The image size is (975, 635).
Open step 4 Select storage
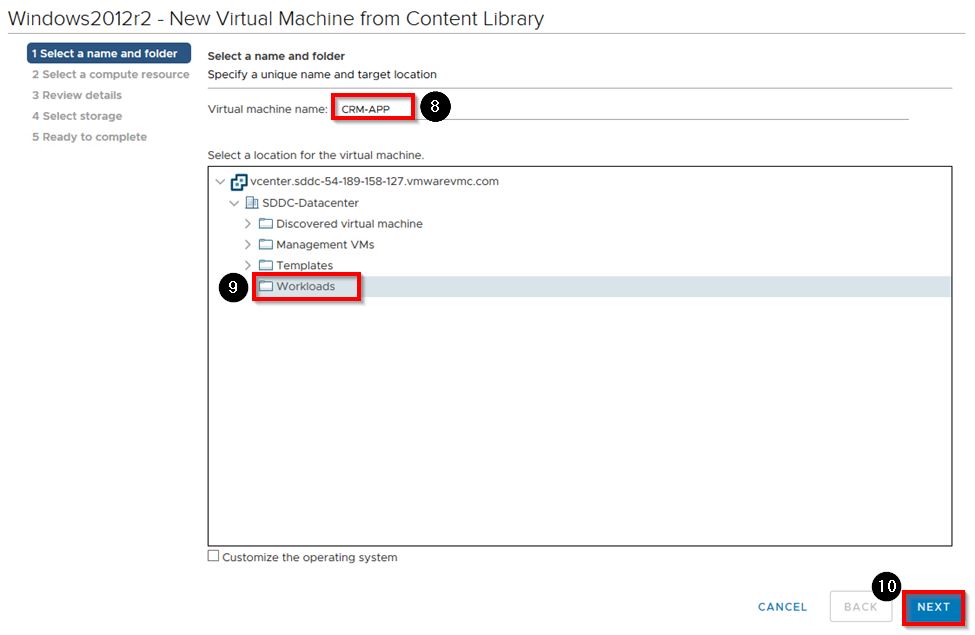[x=77, y=117]
